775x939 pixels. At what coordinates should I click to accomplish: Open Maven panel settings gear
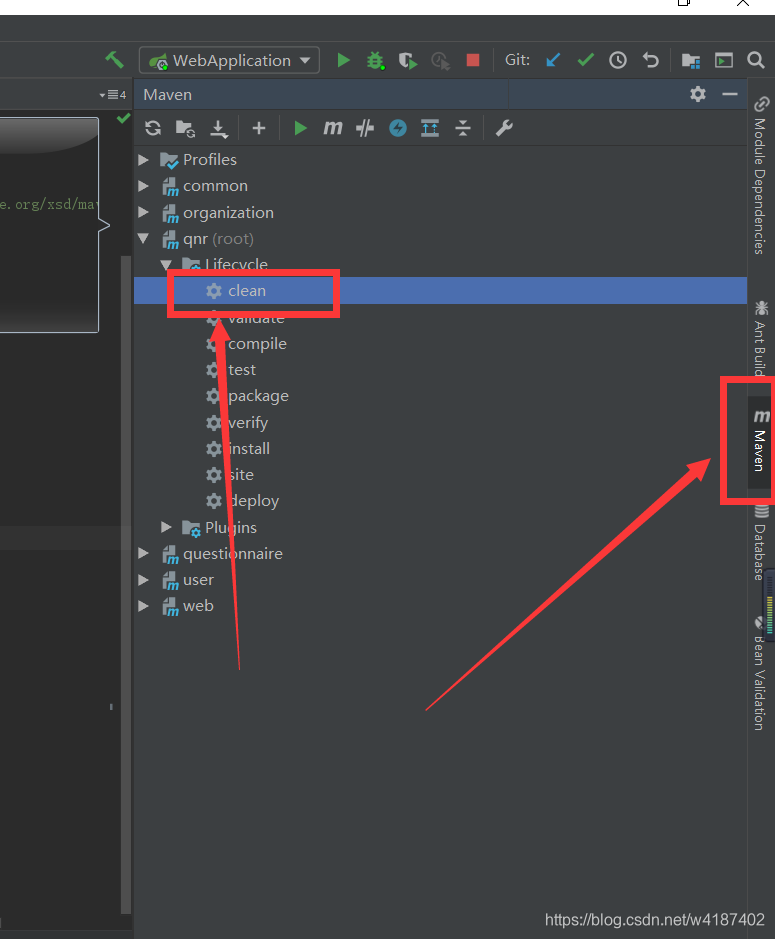click(698, 94)
